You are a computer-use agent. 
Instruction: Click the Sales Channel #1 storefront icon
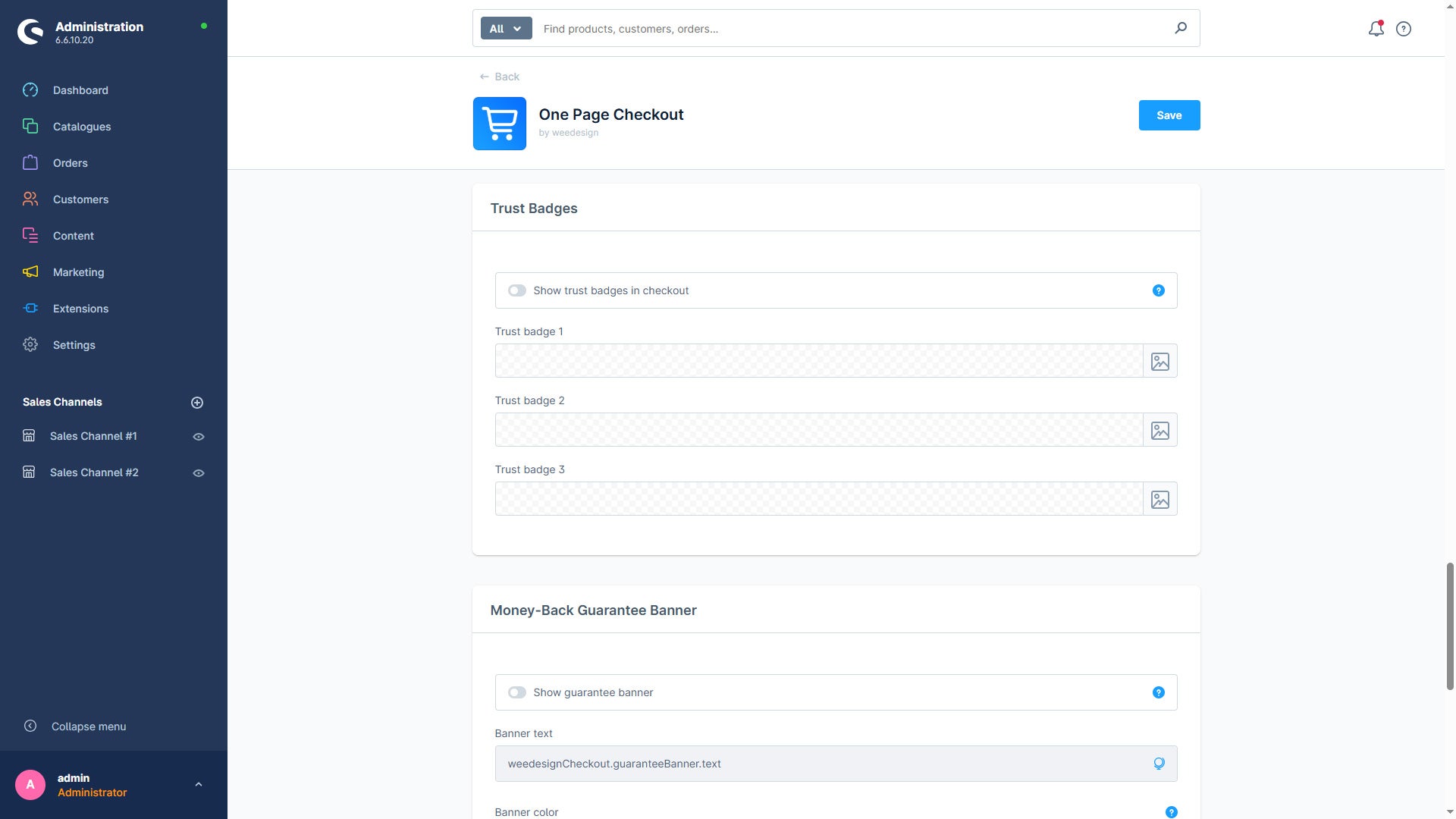click(x=29, y=436)
